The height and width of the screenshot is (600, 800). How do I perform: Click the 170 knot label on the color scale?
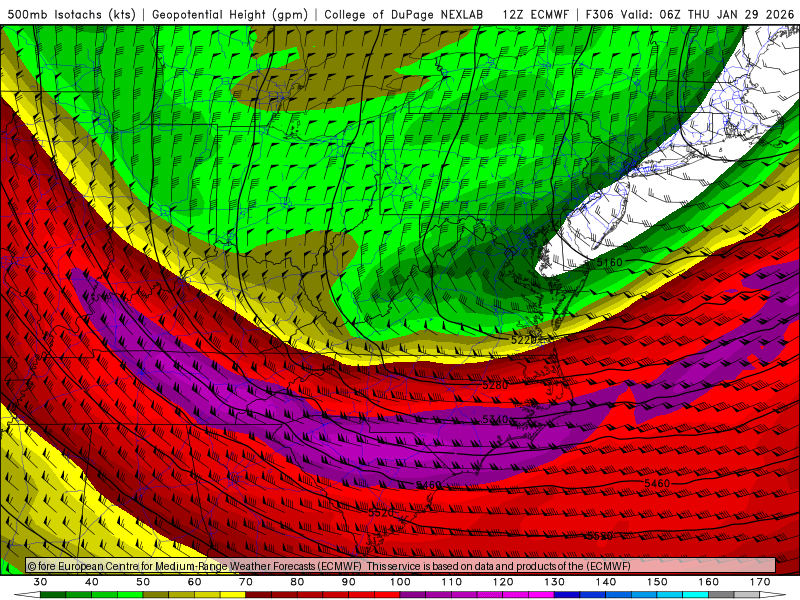pos(760,581)
